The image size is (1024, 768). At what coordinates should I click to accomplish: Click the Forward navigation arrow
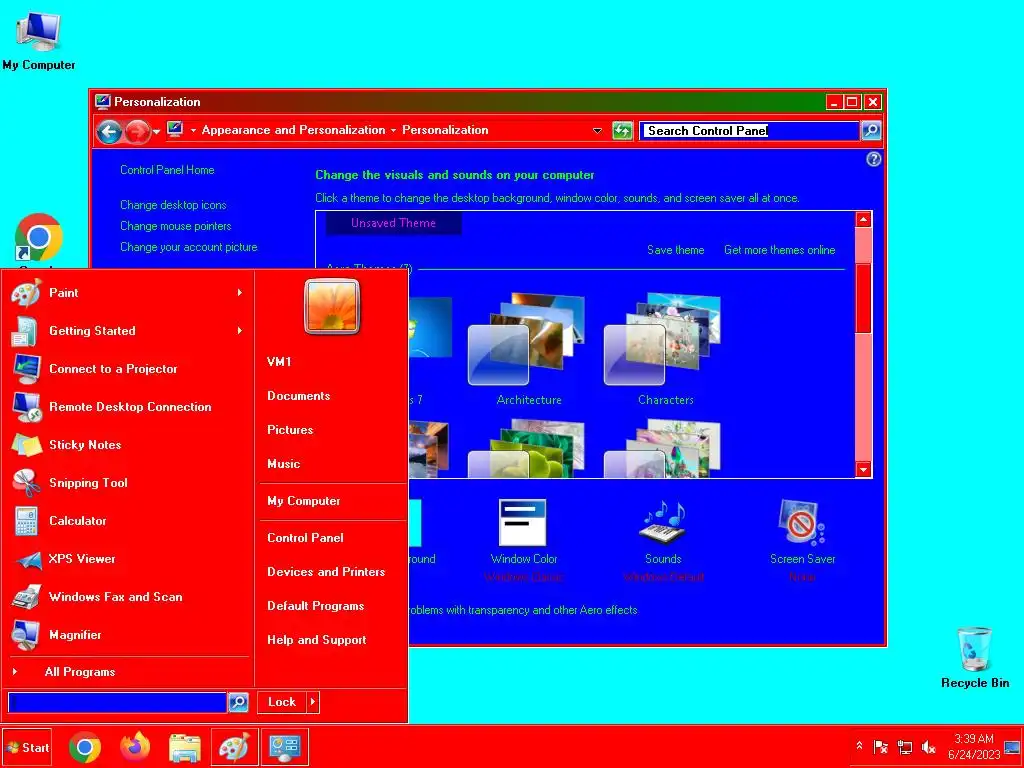point(137,132)
